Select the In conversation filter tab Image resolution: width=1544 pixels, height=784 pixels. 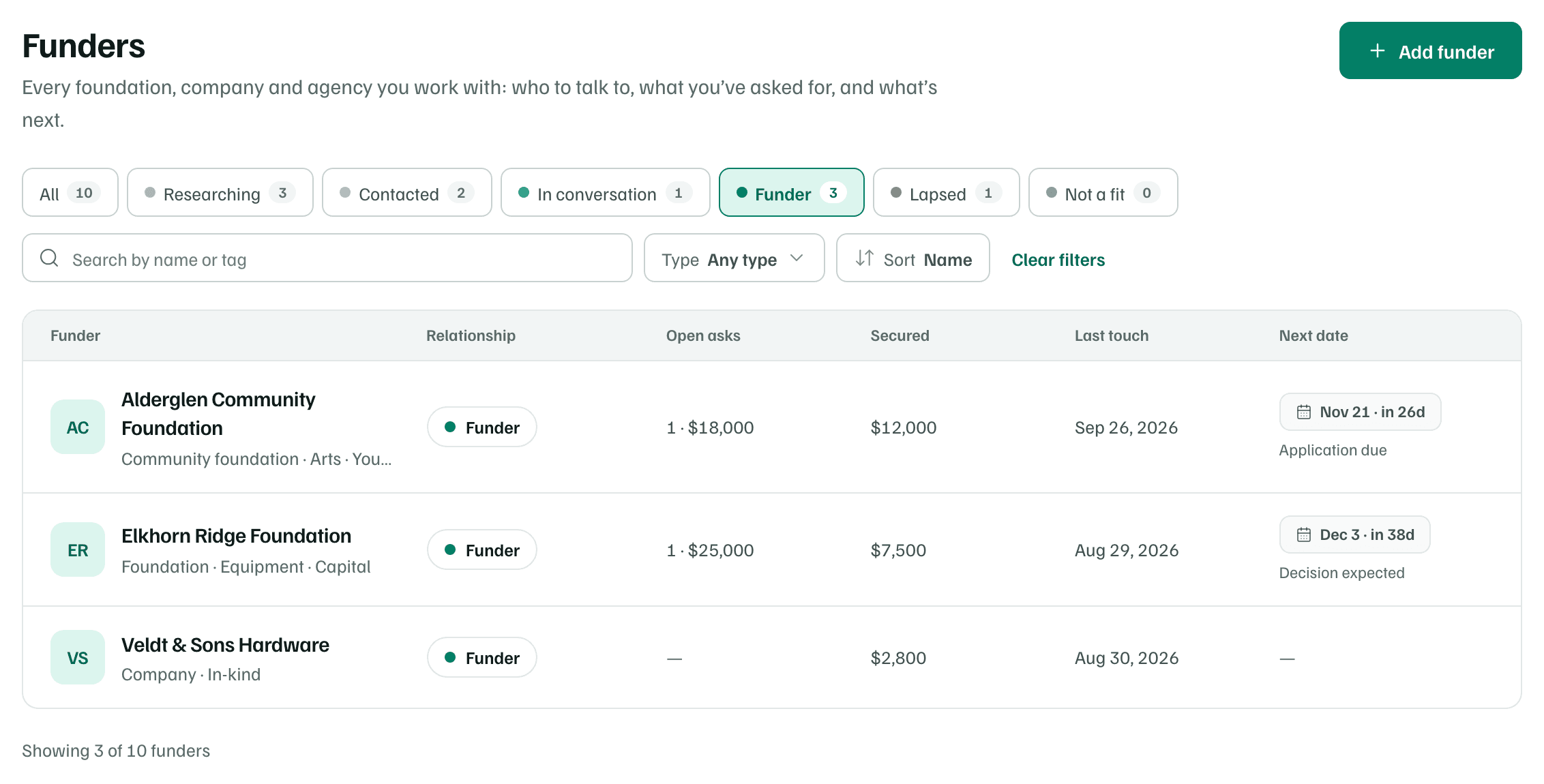point(606,192)
